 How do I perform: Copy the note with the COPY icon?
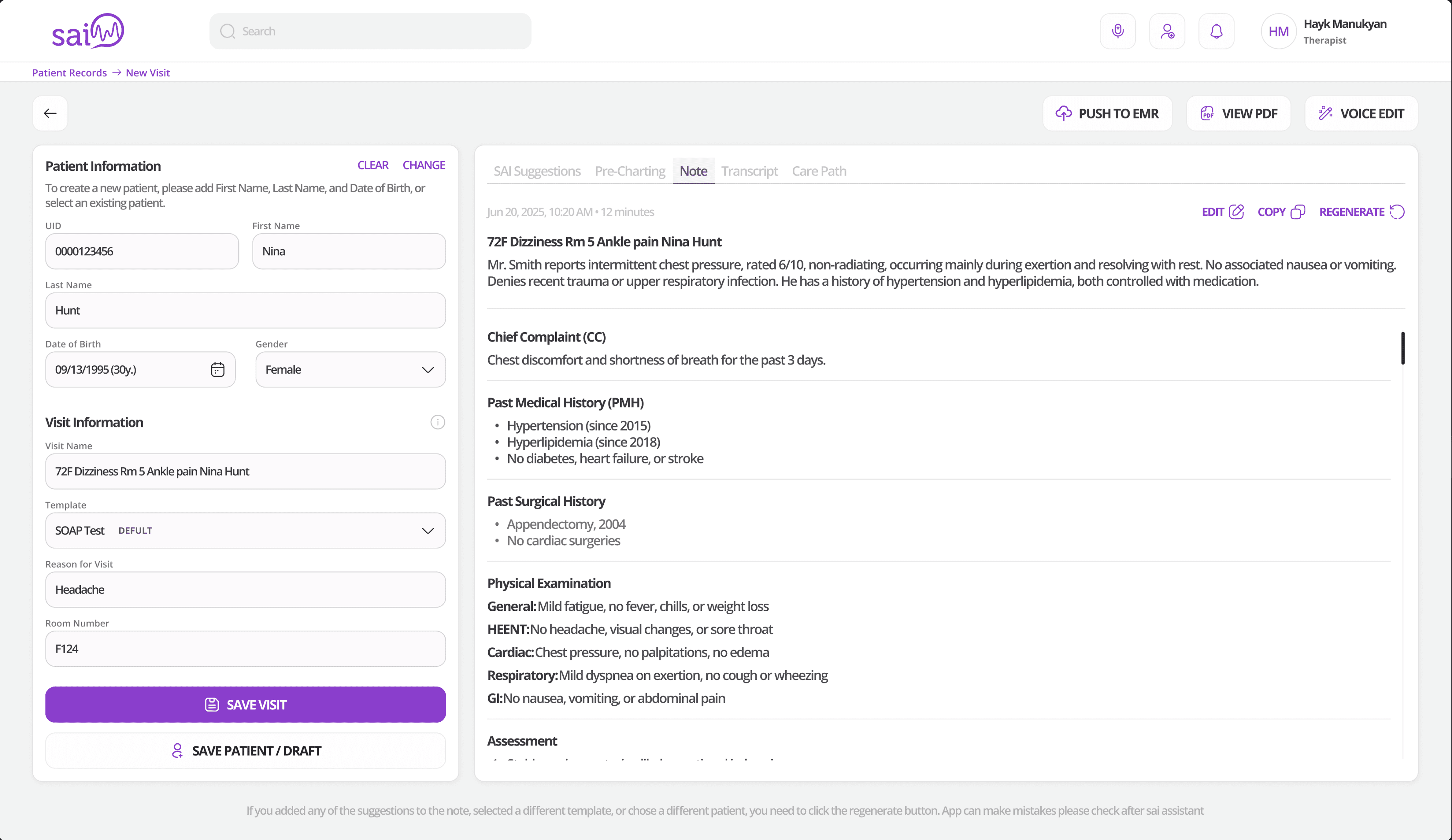click(x=1298, y=211)
